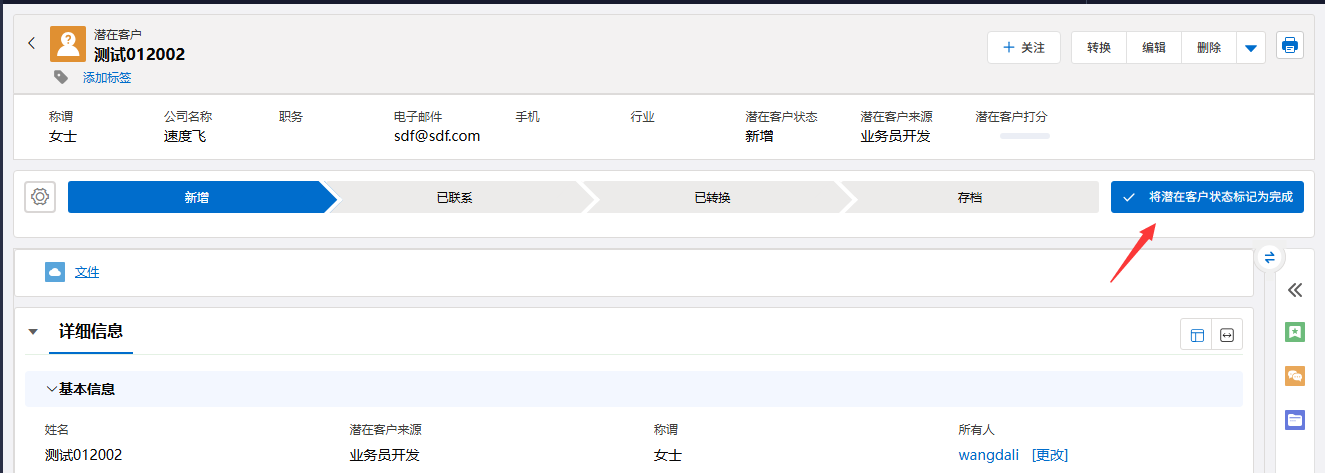The image size is (1325, 473).
Task: Collapse the 详细信息 panel triangle
Action: 33,332
